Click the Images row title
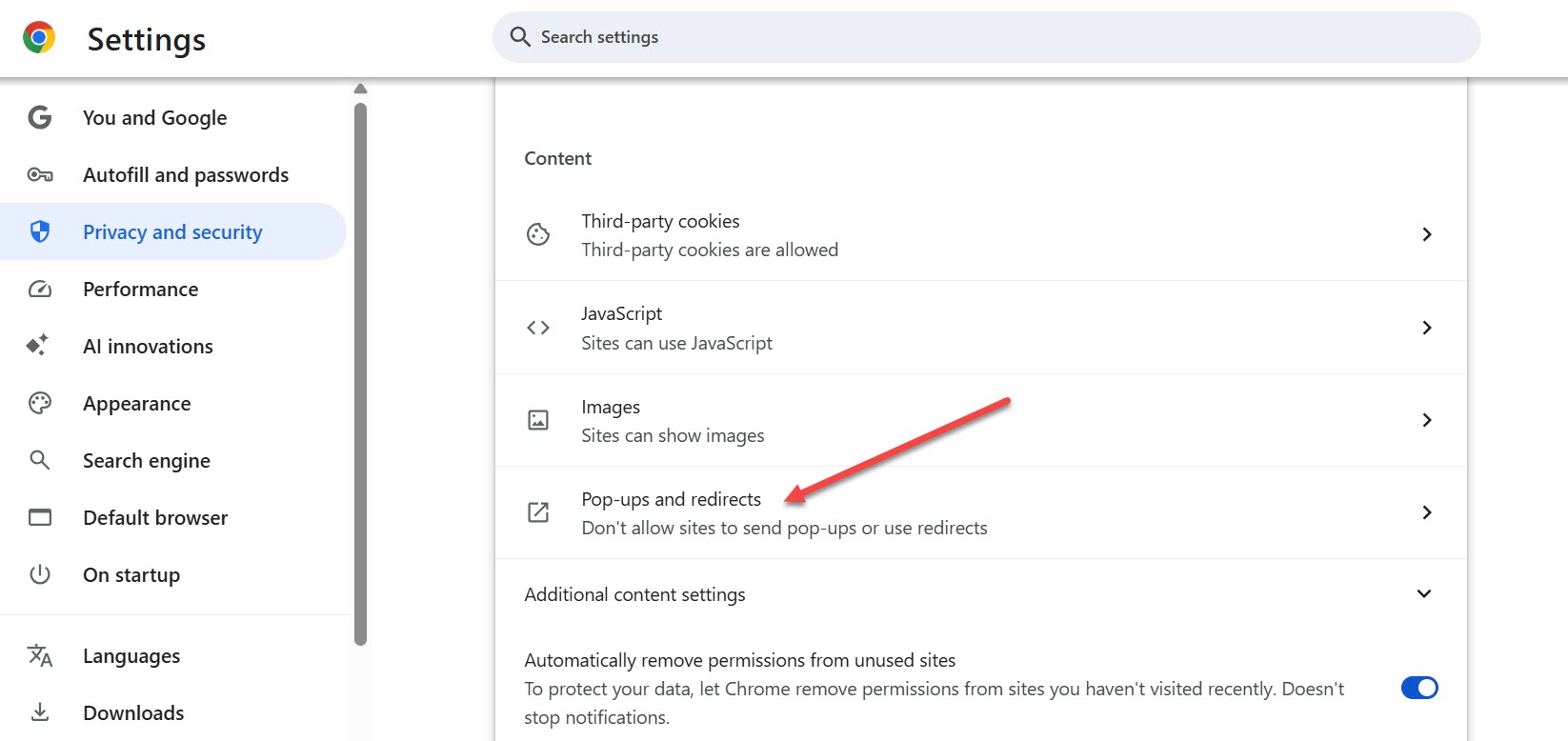 pos(611,407)
